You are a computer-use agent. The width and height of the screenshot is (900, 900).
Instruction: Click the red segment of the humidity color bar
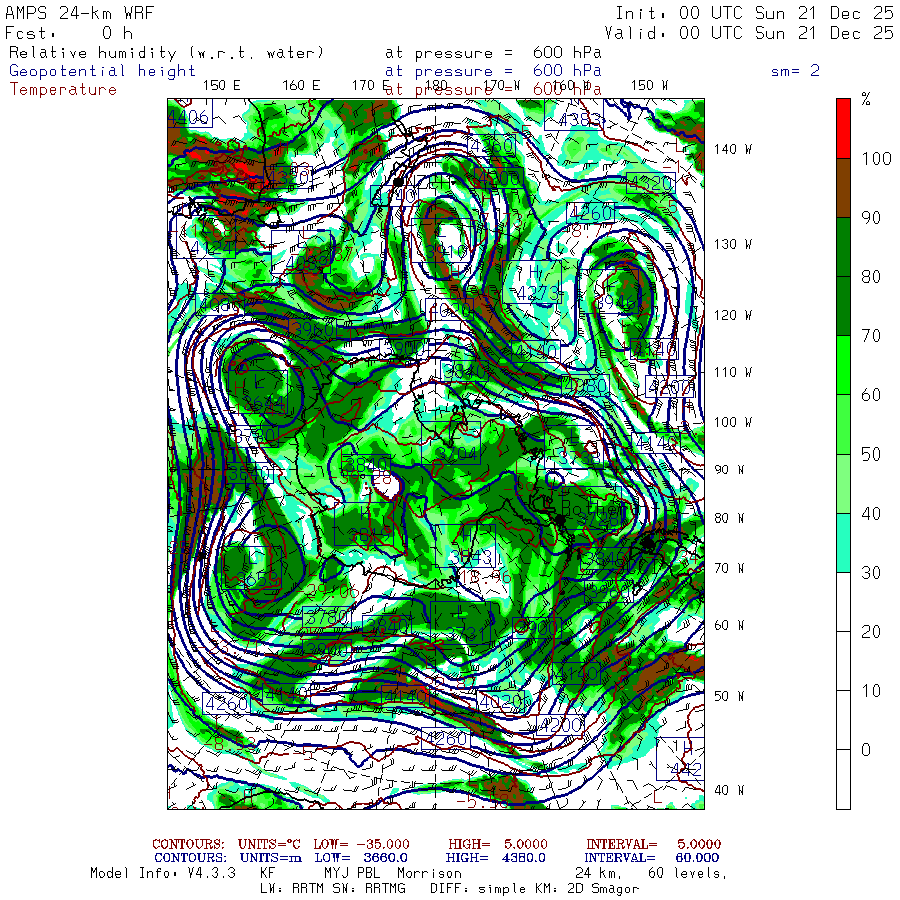843,129
